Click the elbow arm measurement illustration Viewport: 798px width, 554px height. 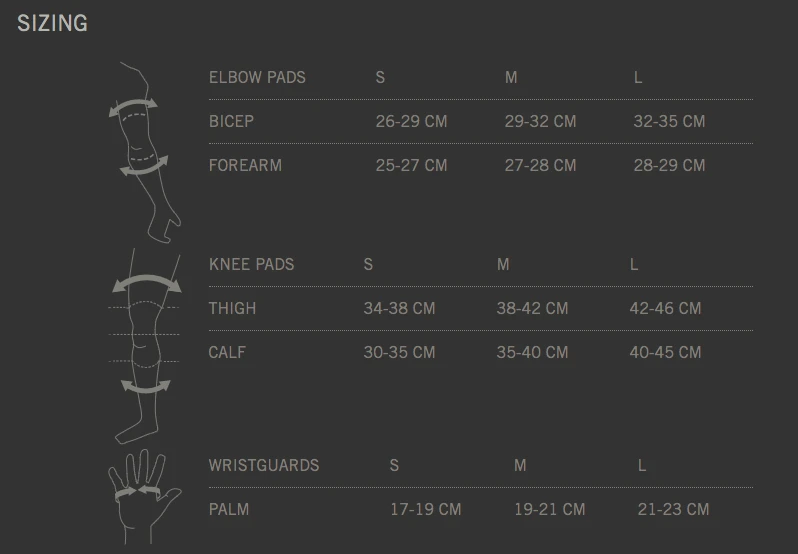point(140,150)
